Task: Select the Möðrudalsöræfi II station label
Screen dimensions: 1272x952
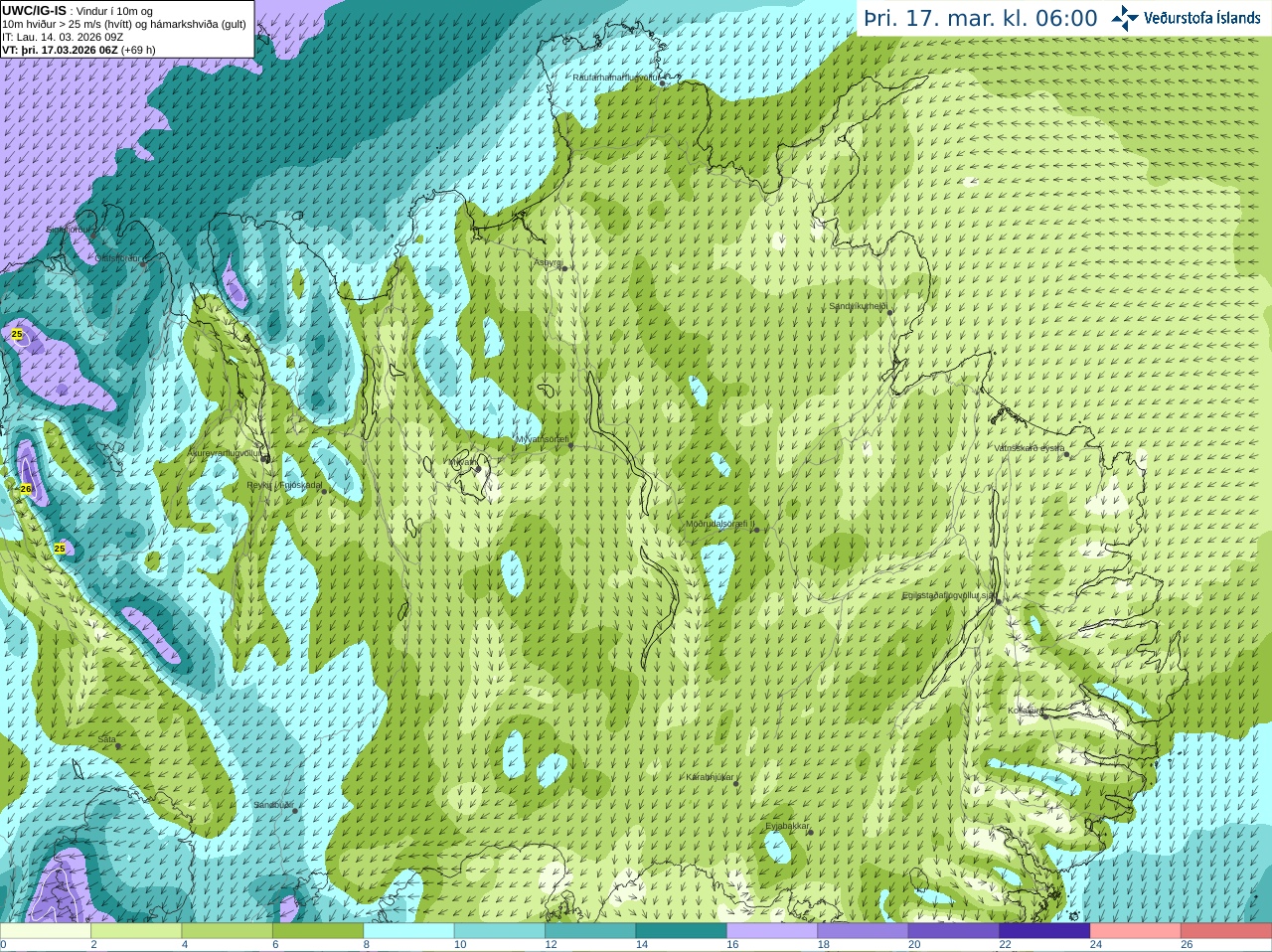Action: (x=720, y=524)
